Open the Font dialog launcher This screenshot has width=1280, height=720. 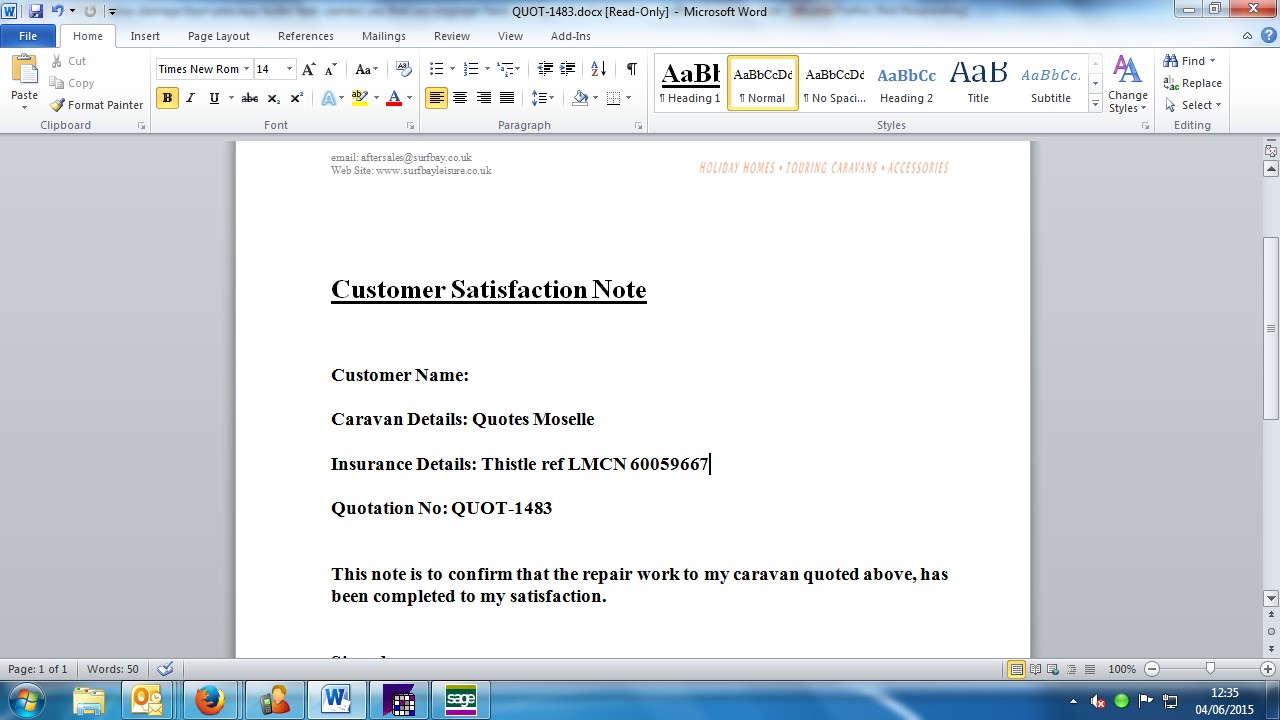point(411,126)
